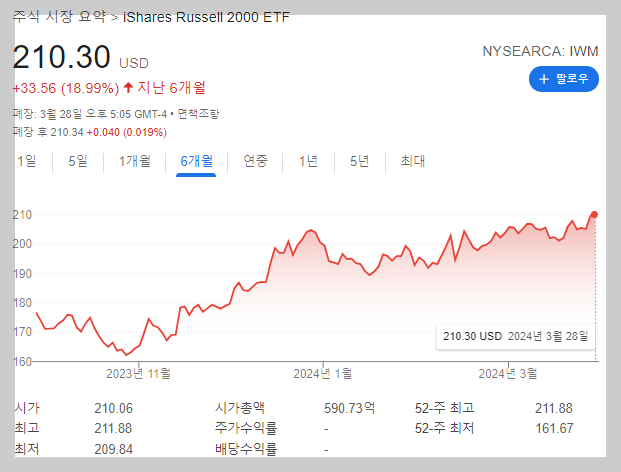Select the 1일 time range tab
The height and width of the screenshot is (472, 621).
tap(27, 161)
